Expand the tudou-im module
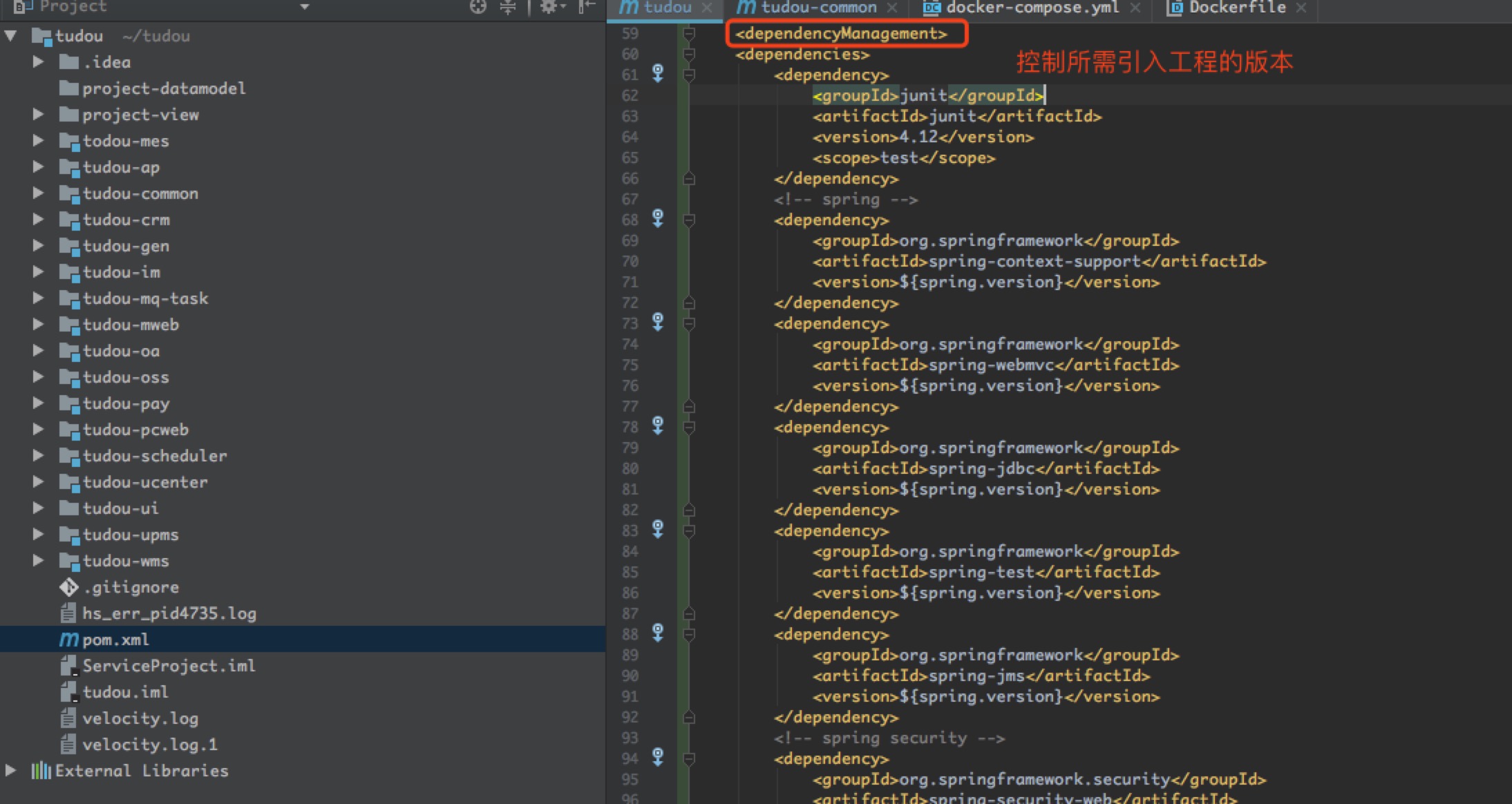1512x804 pixels. [39, 272]
